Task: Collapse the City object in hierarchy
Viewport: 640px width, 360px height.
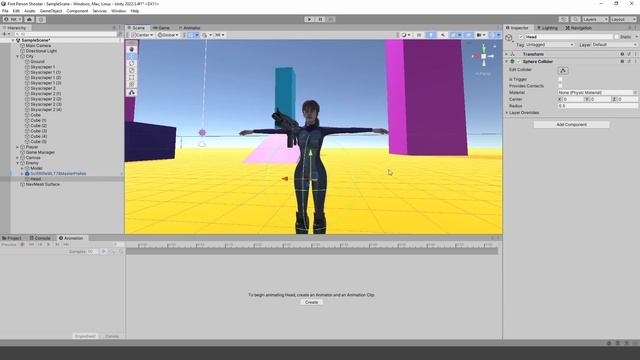Action: [18, 56]
